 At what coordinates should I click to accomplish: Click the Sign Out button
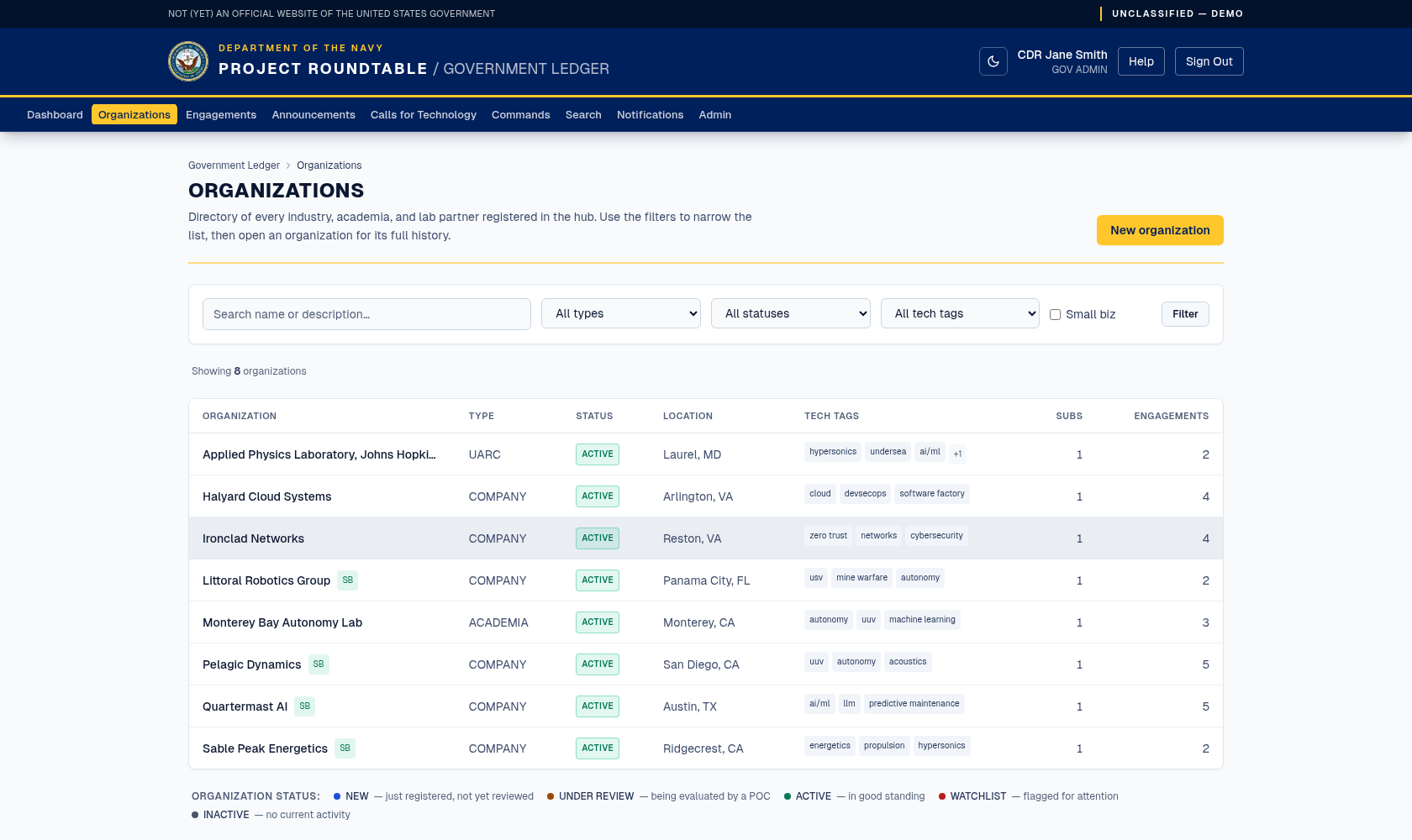click(x=1209, y=61)
